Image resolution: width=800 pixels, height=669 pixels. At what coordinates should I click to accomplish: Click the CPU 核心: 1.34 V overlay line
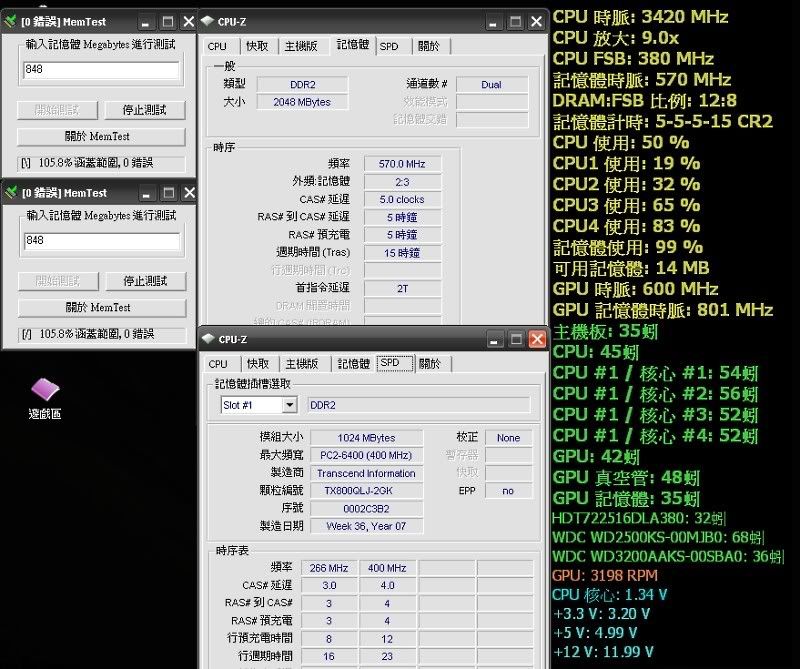(x=609, y=594)
